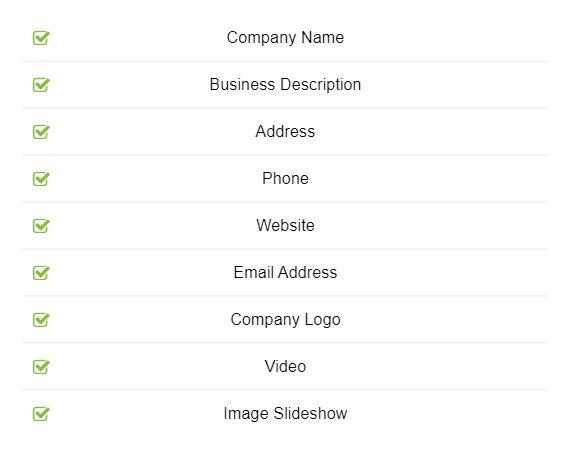This screenshot has height=452, width=575.
Task: Click the Company Logo text
Action: click(285, 320)
